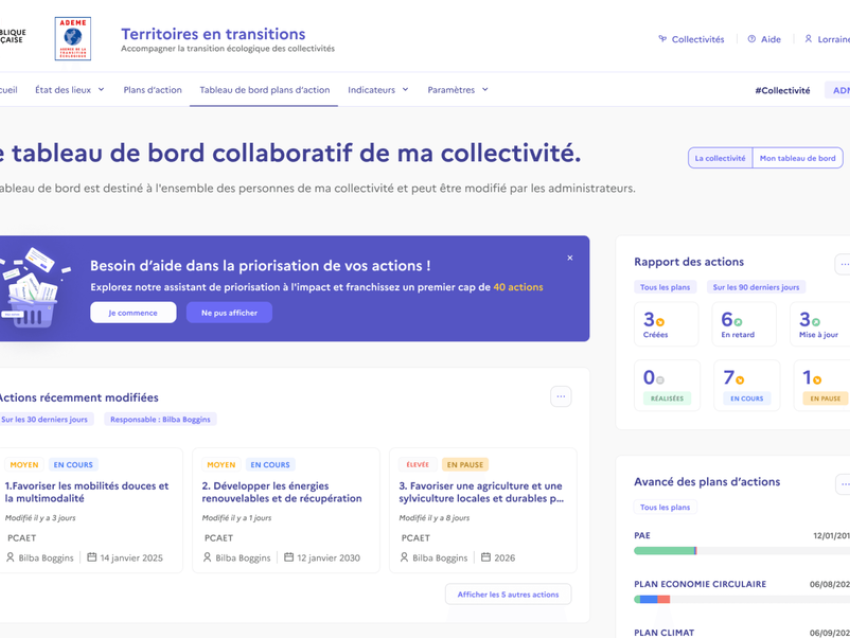Click Afficher les 5 autres actions

coord(508,594)
